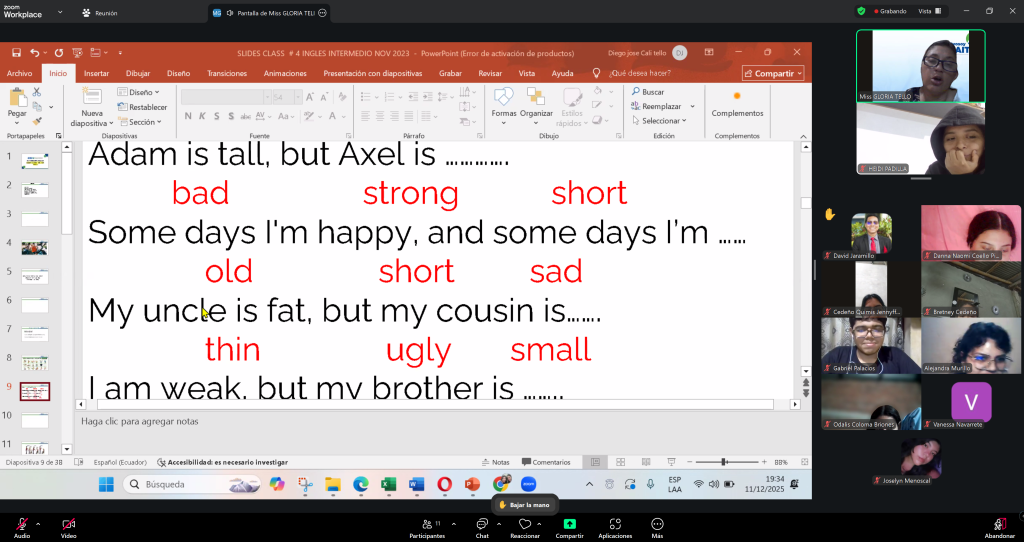
Task: Click the green encryption shield icon
Action: 861,11
